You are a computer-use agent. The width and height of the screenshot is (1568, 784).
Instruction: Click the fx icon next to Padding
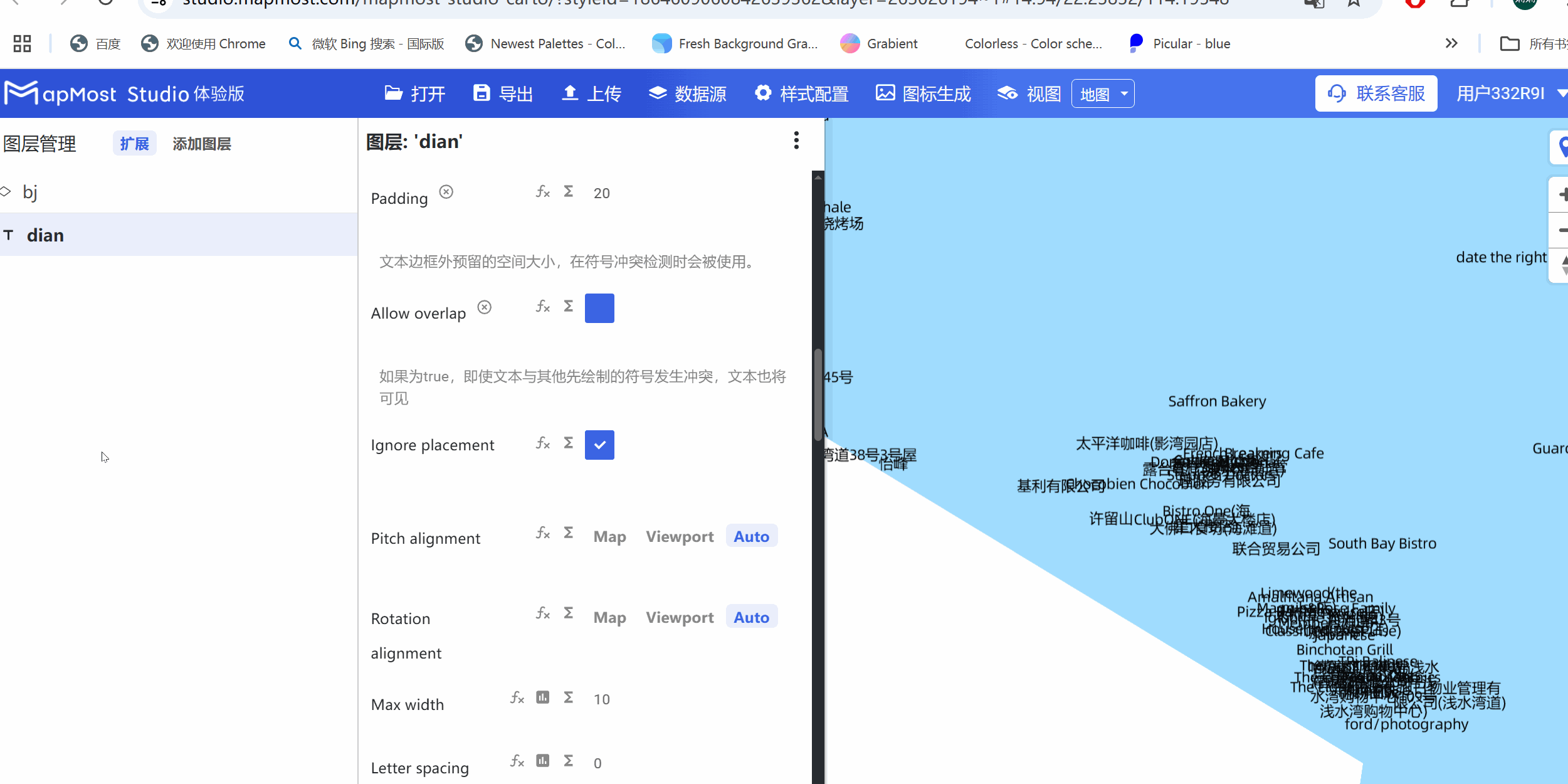point(542,193)
